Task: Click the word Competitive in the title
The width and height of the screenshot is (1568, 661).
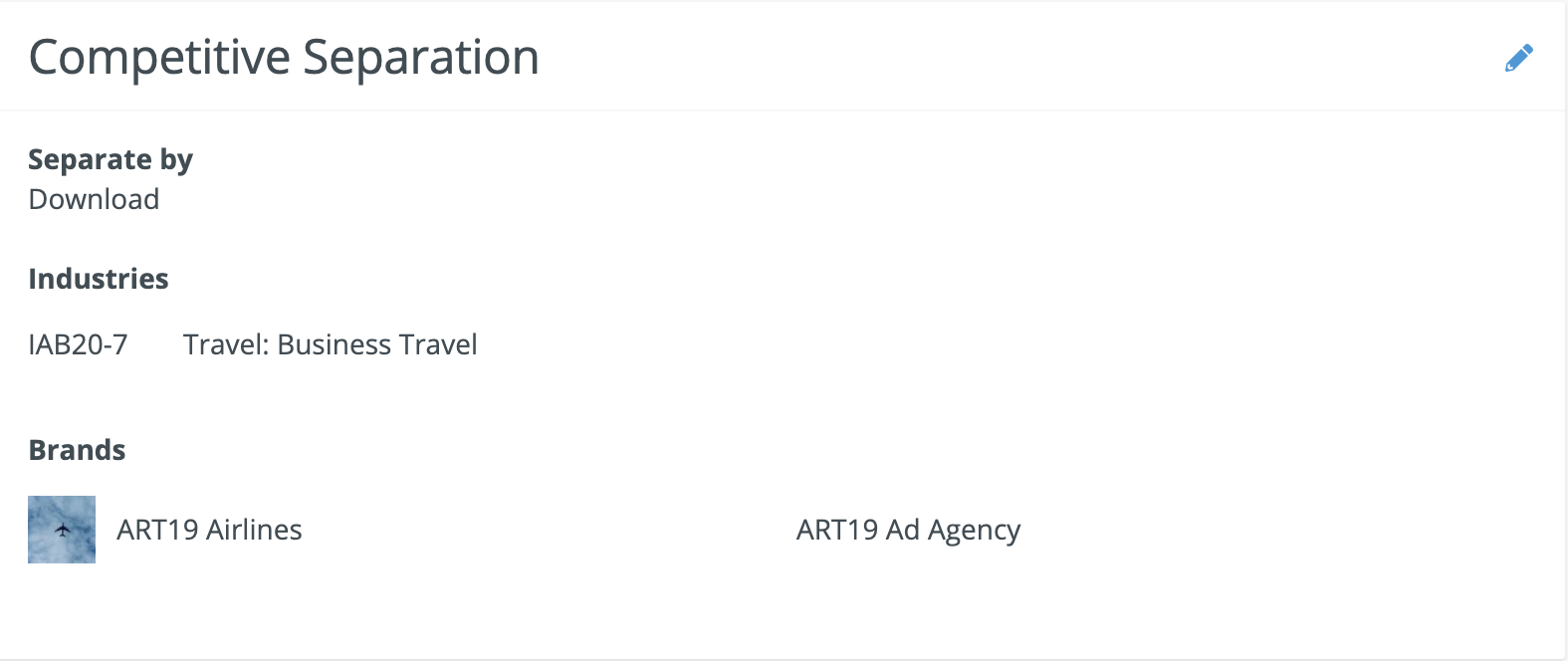Action: coord(159,58)
